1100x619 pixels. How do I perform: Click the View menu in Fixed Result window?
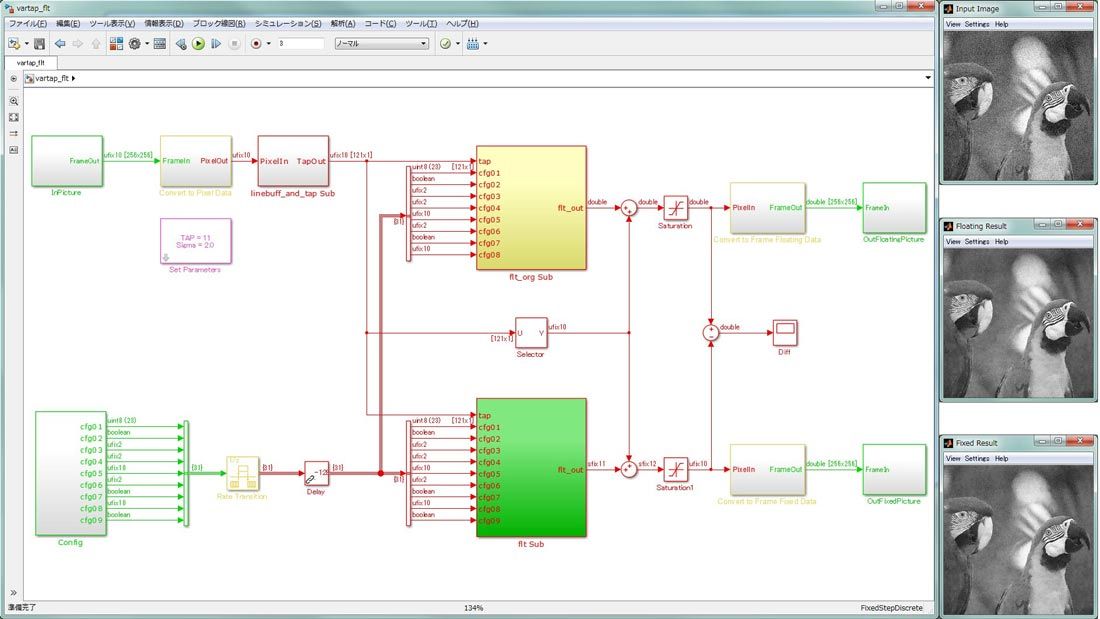tap(953, 459)
